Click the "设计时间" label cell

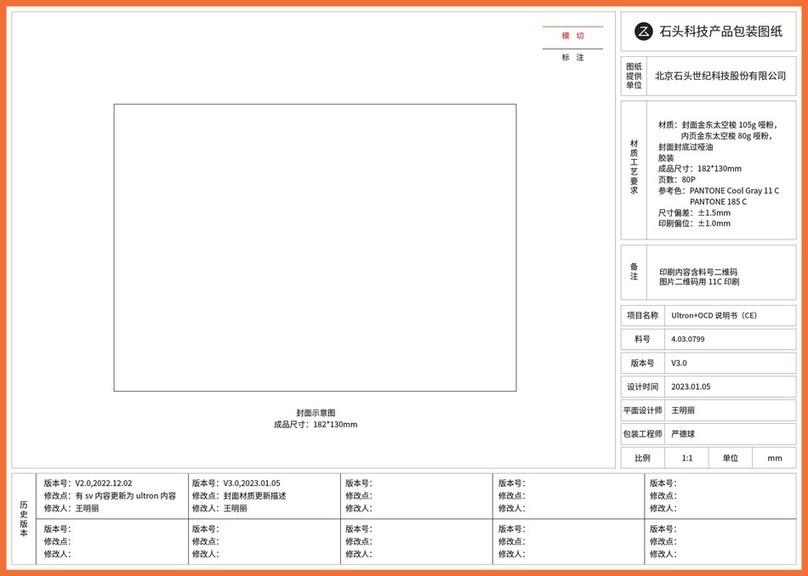click(x=643, y=386)
